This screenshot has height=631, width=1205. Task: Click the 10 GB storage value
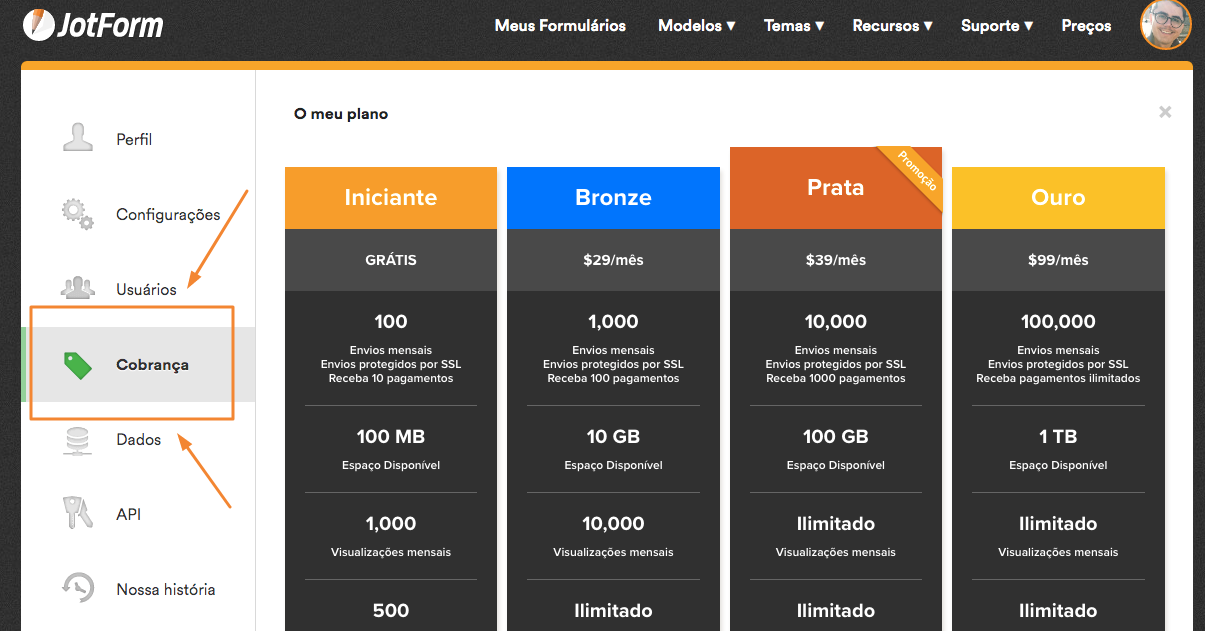(613, 437)
